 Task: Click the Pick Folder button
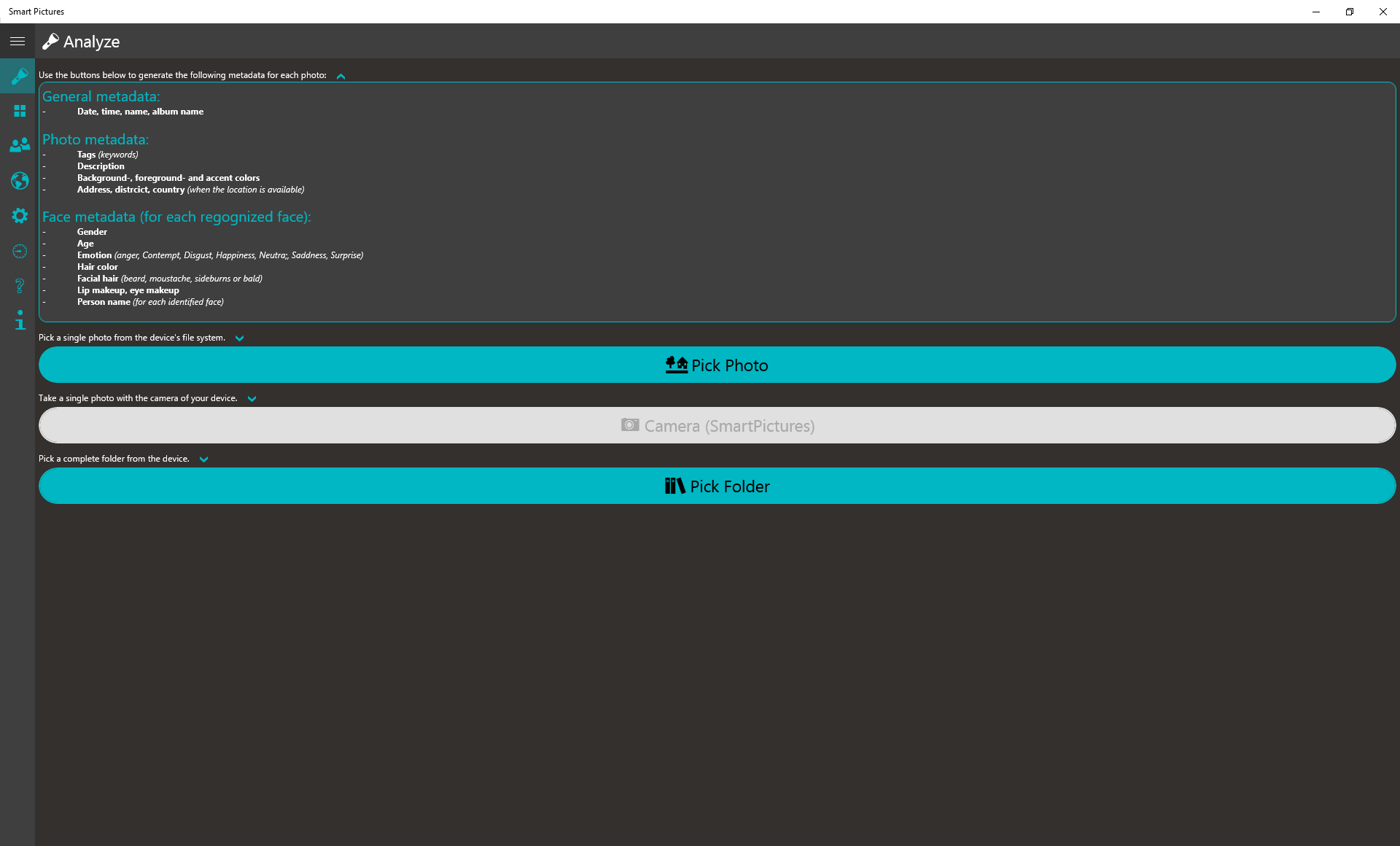717,486
